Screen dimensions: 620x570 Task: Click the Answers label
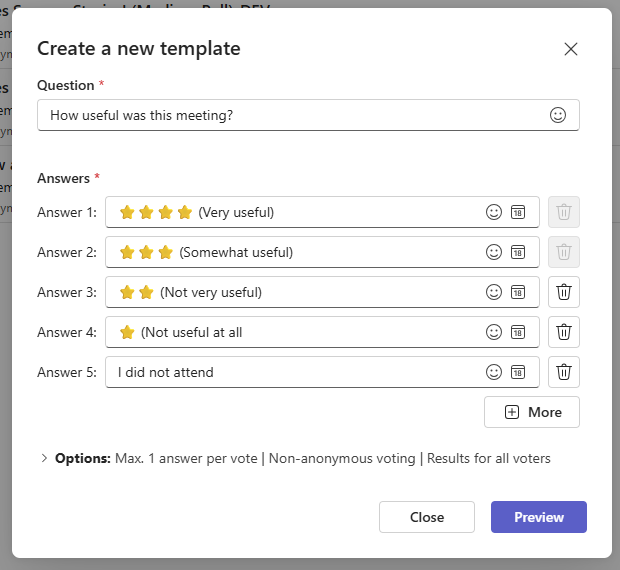tap(63, 178)
